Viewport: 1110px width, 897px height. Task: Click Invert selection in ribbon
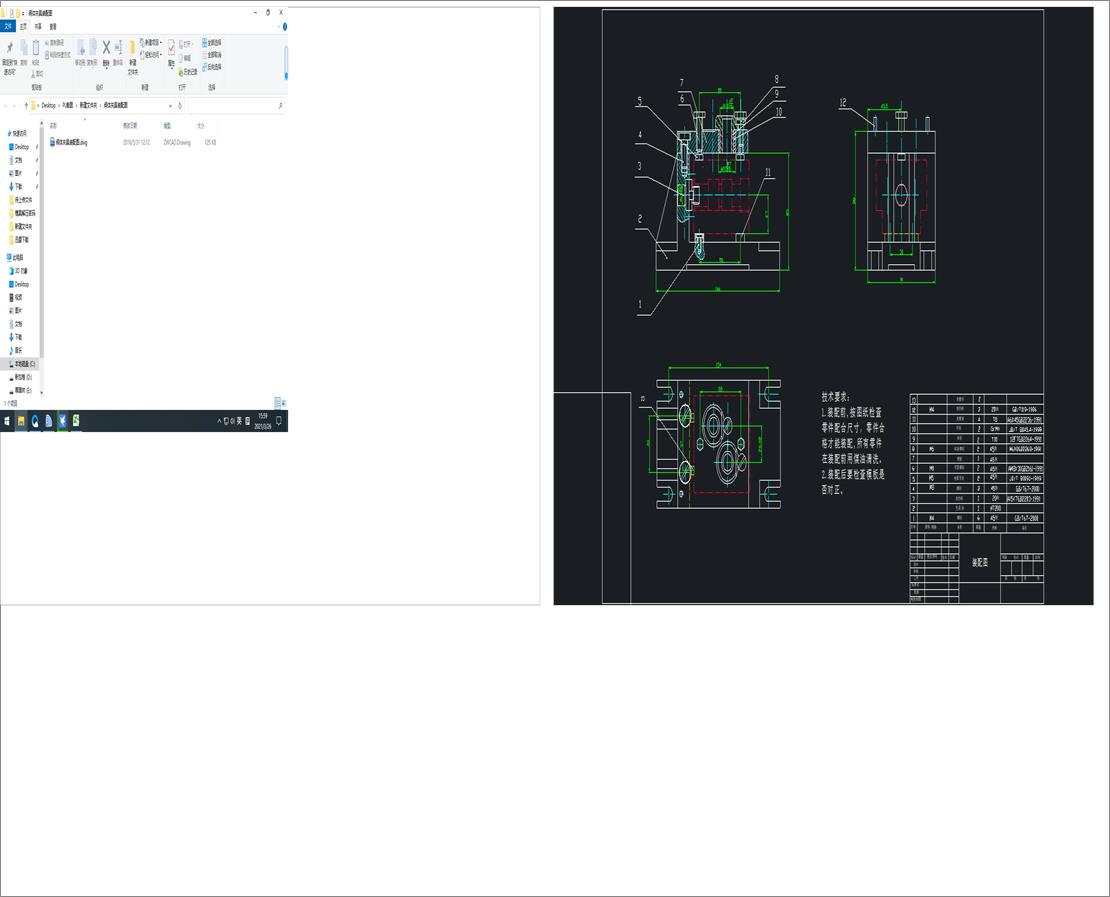(212, 67)
